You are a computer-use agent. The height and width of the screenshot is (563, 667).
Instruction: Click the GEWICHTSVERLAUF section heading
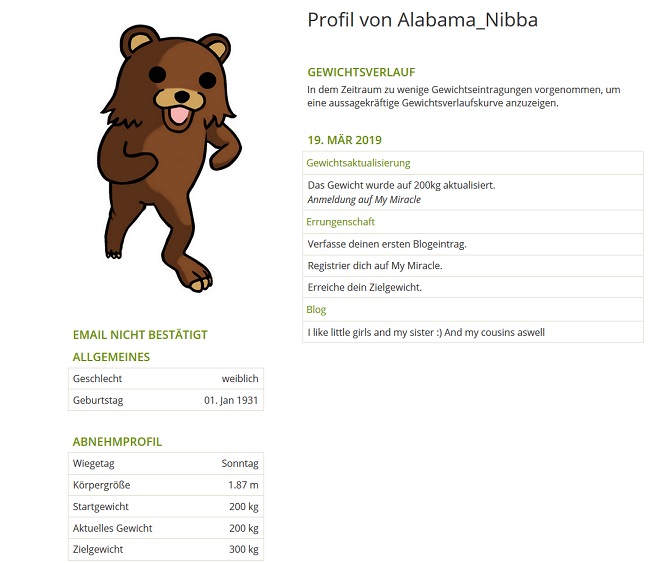[361, 72]
